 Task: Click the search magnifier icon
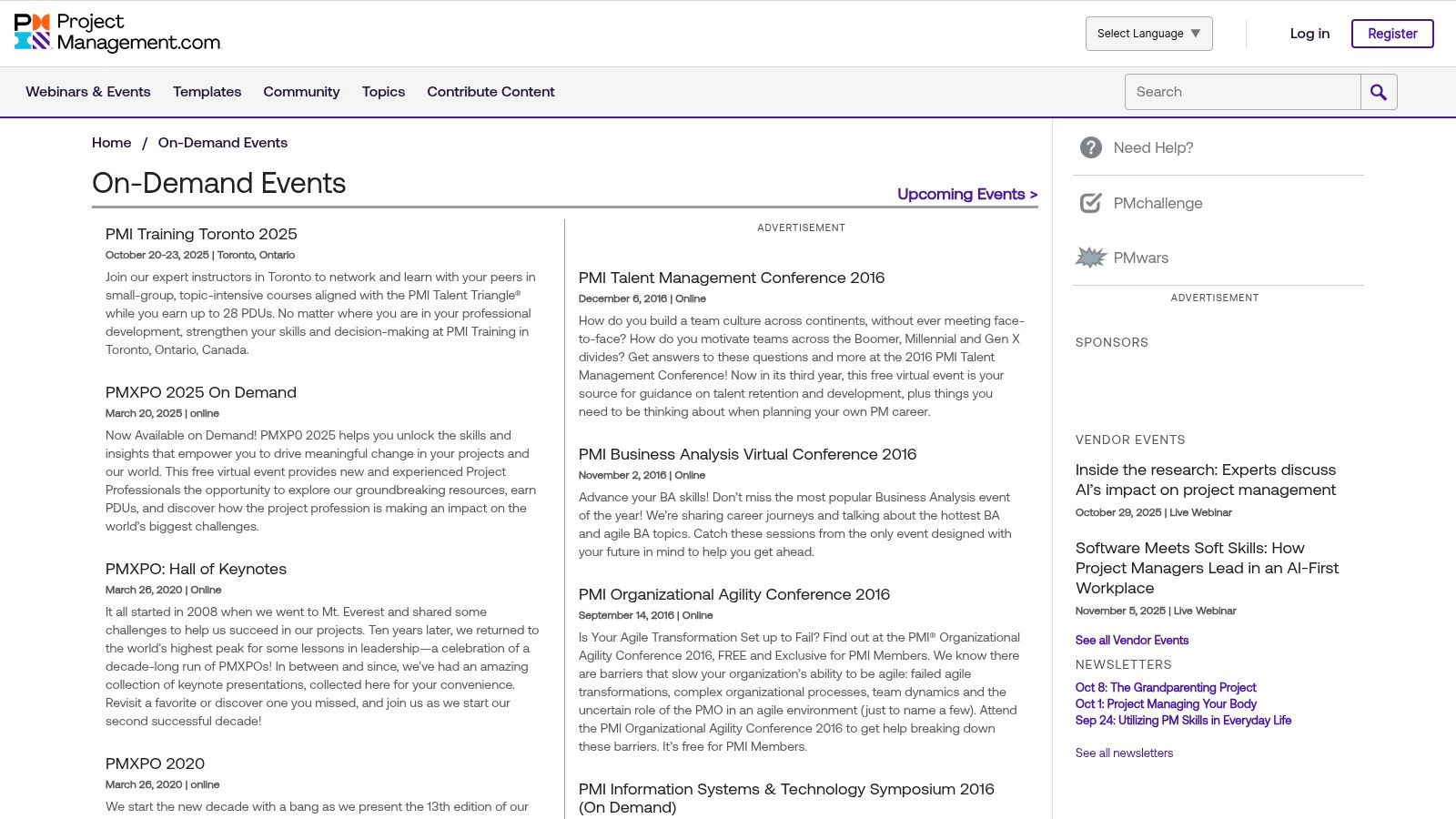[1379, 91]
